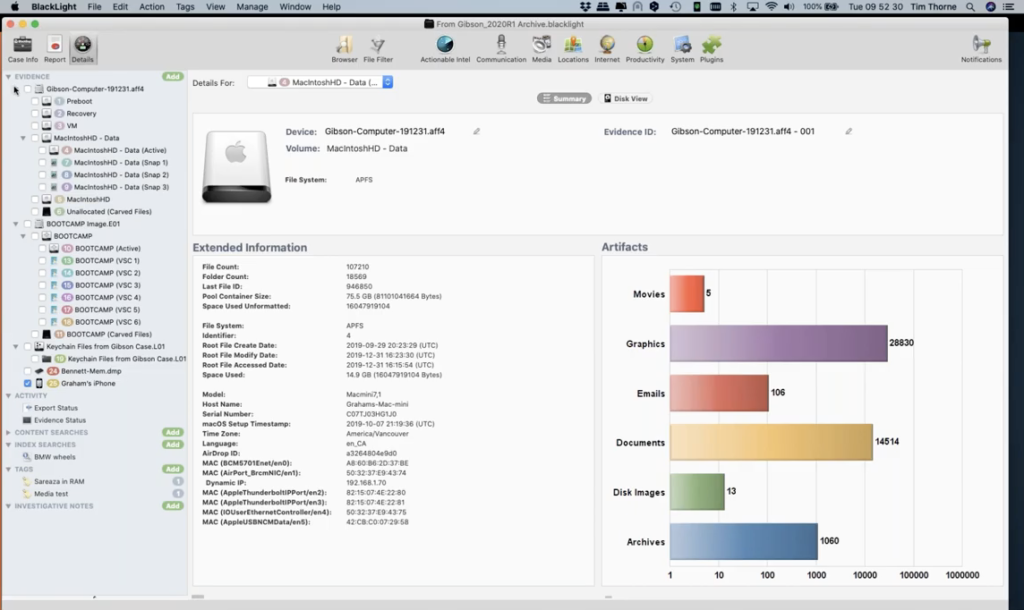Screen dimensions: 1024x610
Task: Open the Plugins icon
Action: 711,49
